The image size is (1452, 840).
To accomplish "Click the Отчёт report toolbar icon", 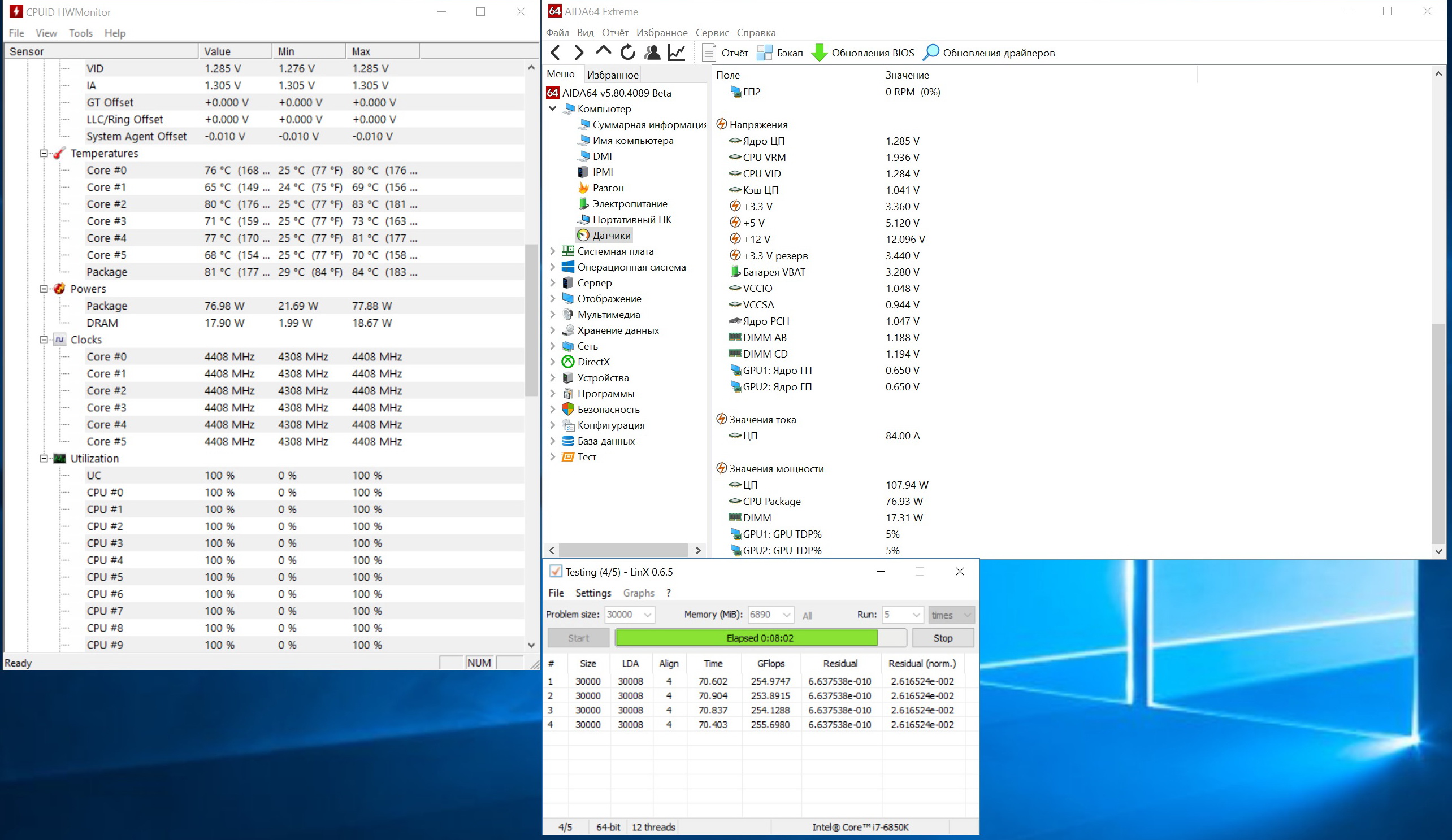I will tap(709, 53).
